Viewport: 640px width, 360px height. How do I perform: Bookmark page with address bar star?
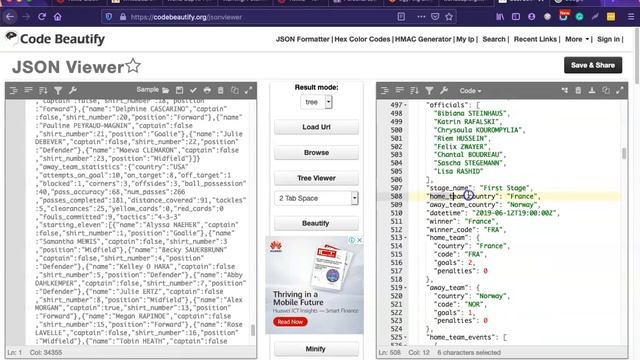(x=449, y=17)
